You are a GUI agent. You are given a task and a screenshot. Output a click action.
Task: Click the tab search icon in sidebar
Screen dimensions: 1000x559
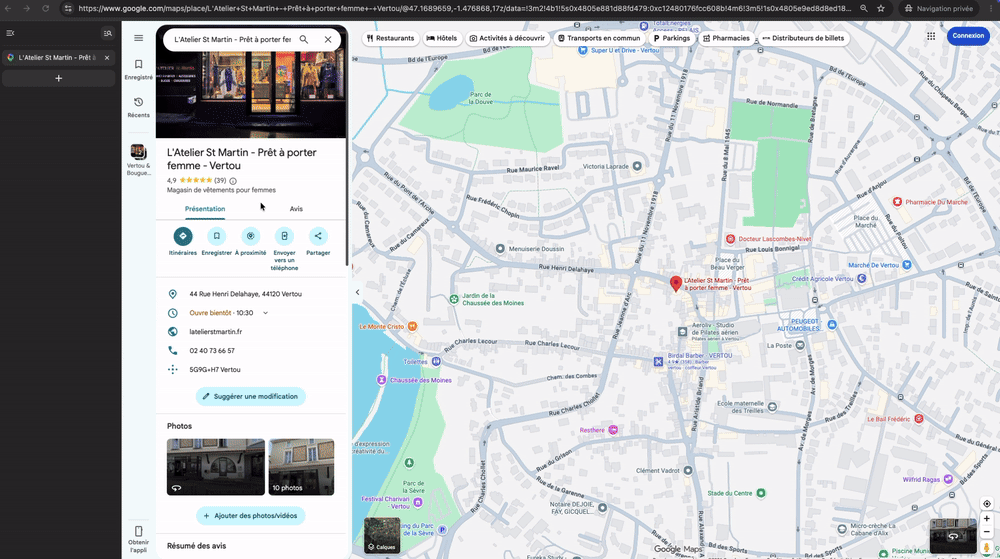[107, 33]
